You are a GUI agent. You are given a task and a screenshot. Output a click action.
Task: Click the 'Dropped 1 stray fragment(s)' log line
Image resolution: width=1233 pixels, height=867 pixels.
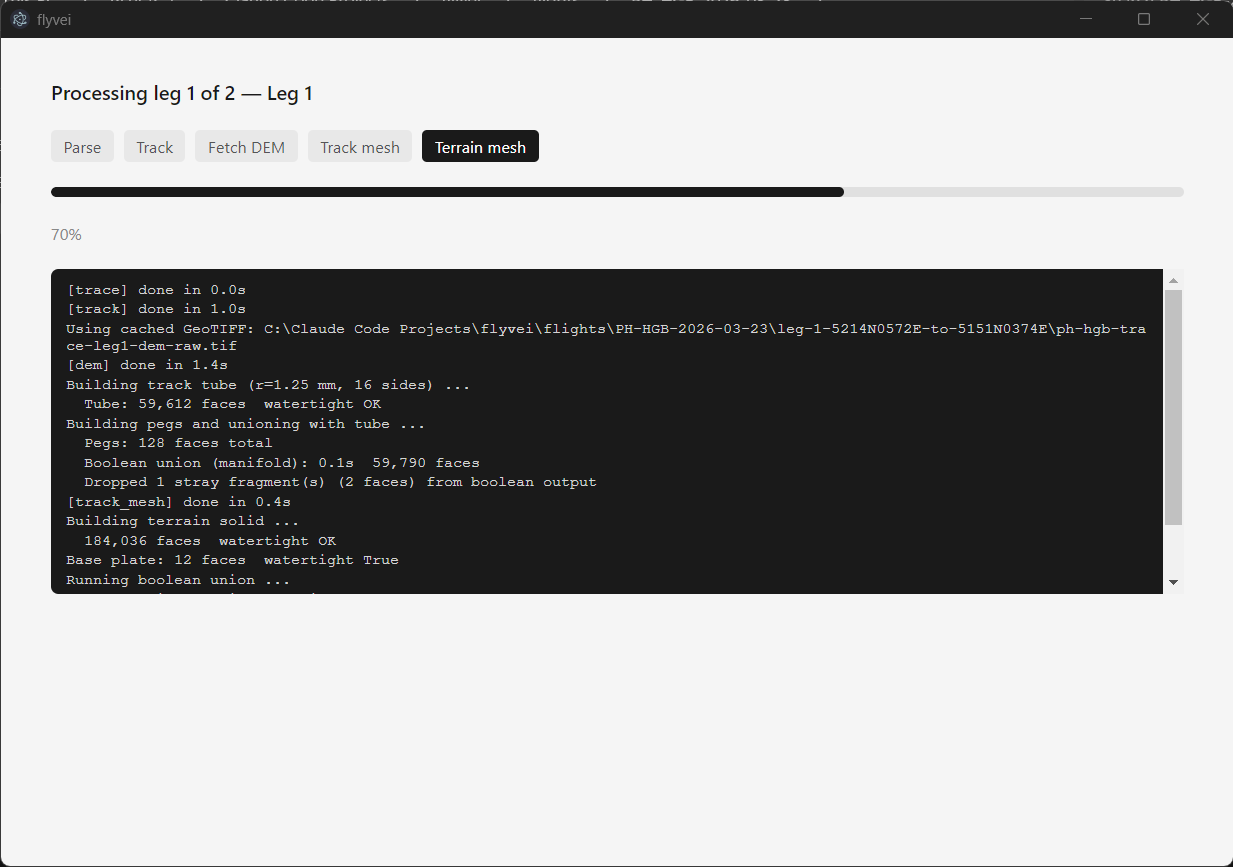coord(340,482)
